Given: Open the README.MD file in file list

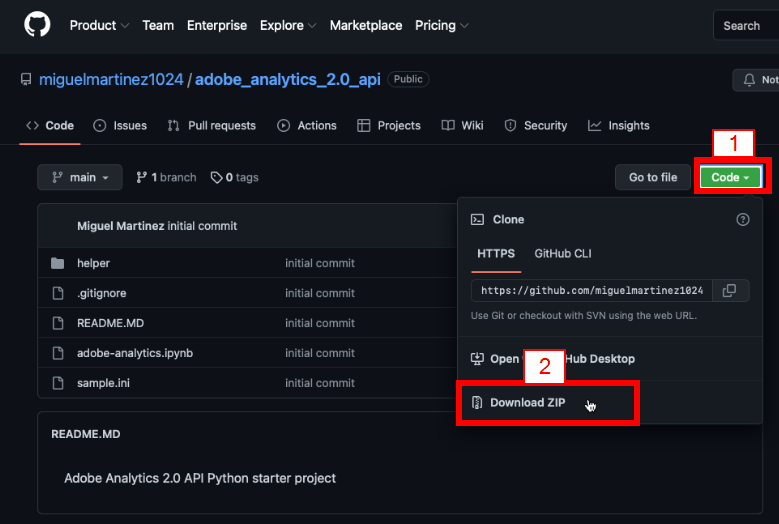Looking at the screenshot, I should pyautogui.click(x=110, y=323).
